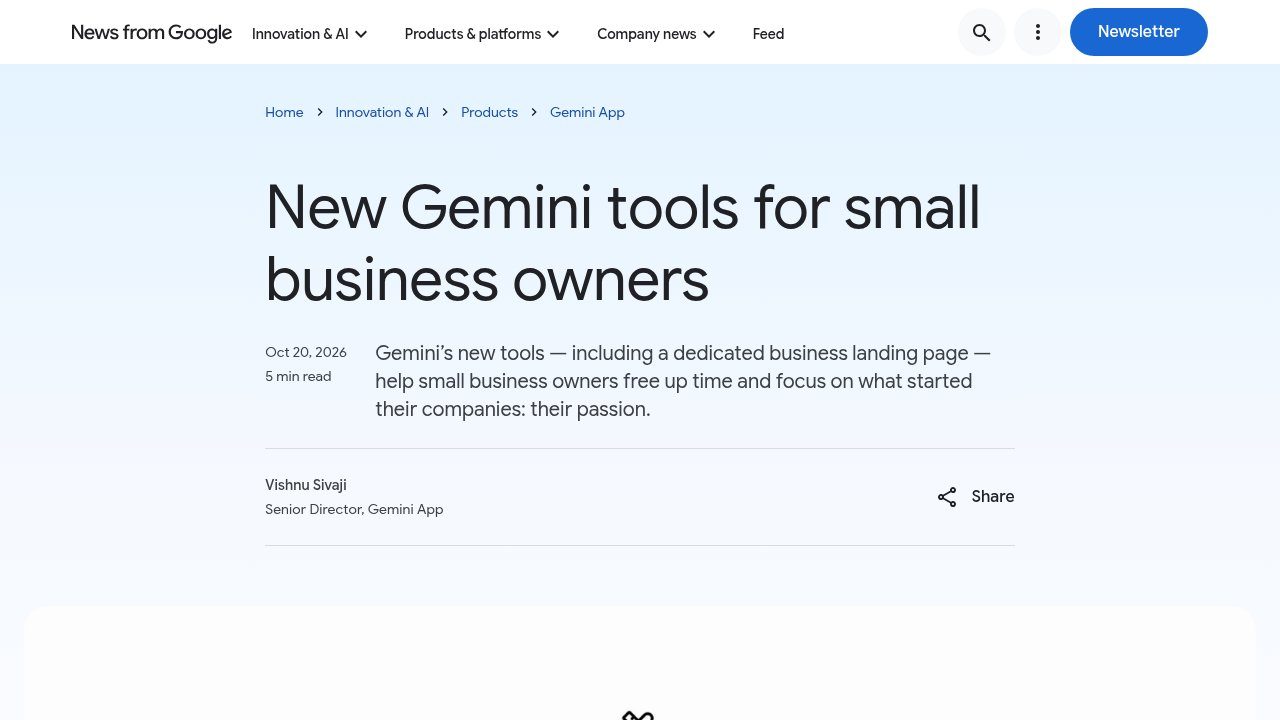This screenshot has width=1280, height=720.
Task: Click the article date Oct 20, 2026
Action: click(306, 352)
